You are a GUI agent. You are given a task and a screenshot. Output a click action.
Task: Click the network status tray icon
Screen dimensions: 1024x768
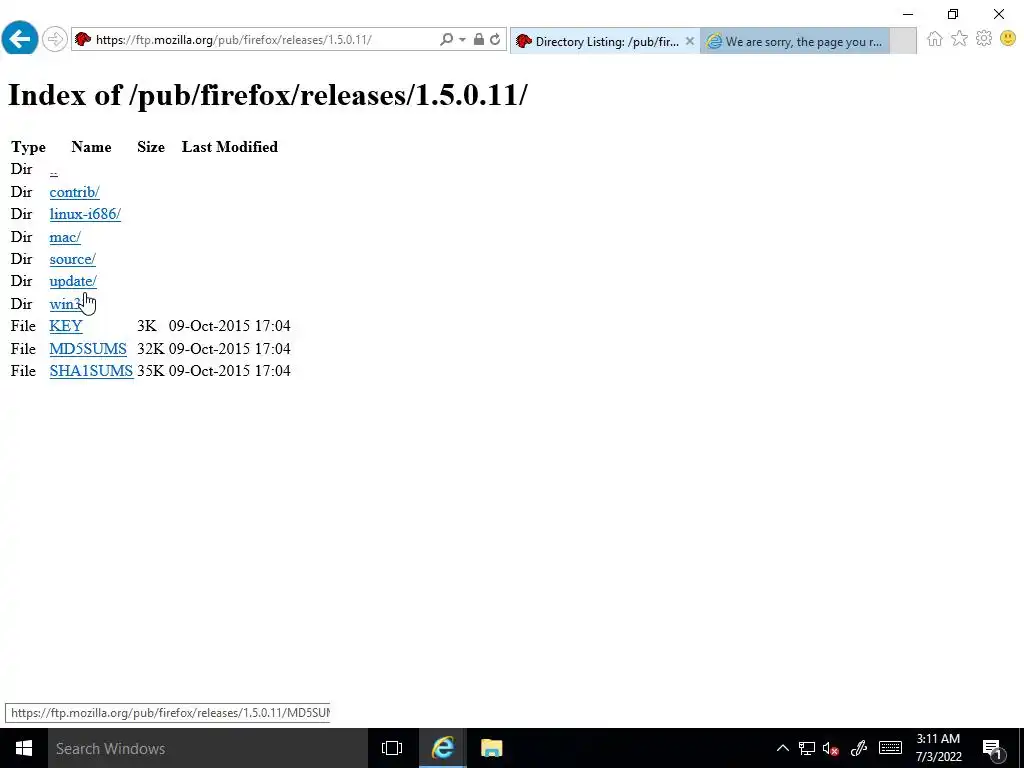pos(807,748)
